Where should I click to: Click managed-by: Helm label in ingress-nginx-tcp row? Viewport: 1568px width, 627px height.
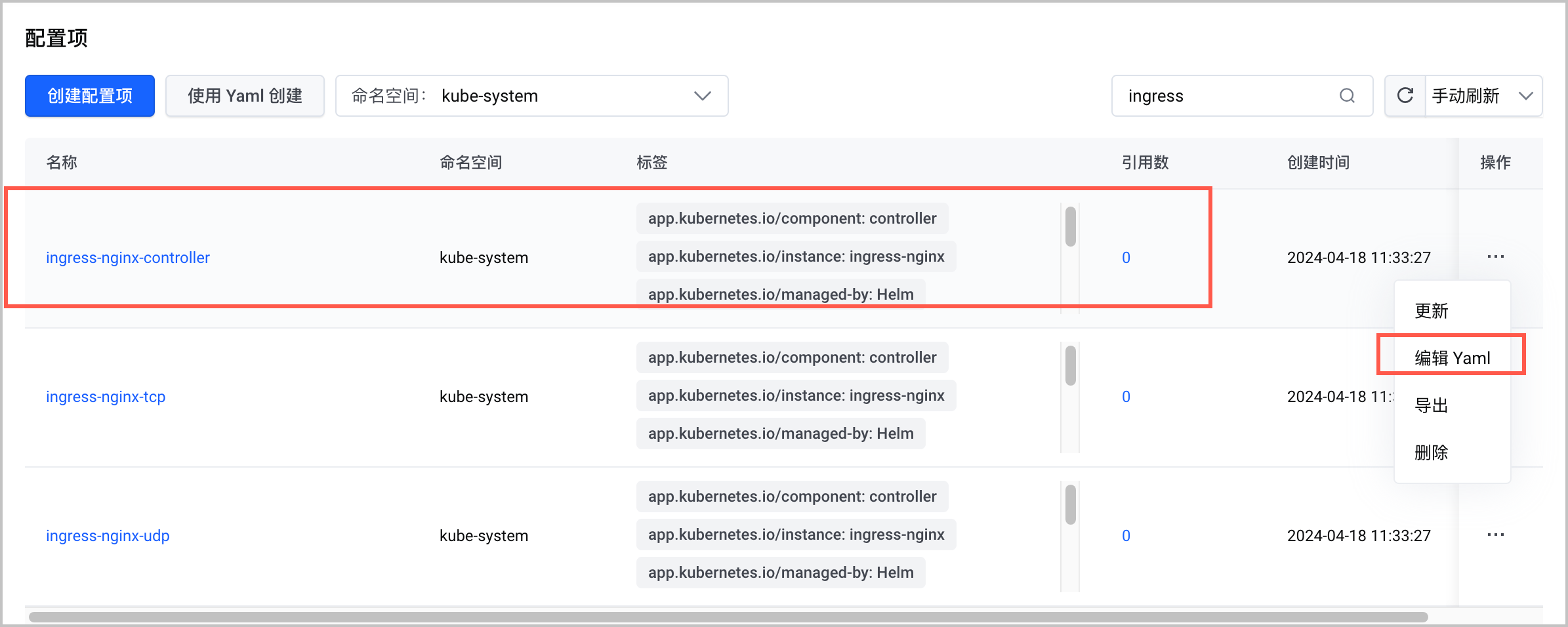pos(781,434)
